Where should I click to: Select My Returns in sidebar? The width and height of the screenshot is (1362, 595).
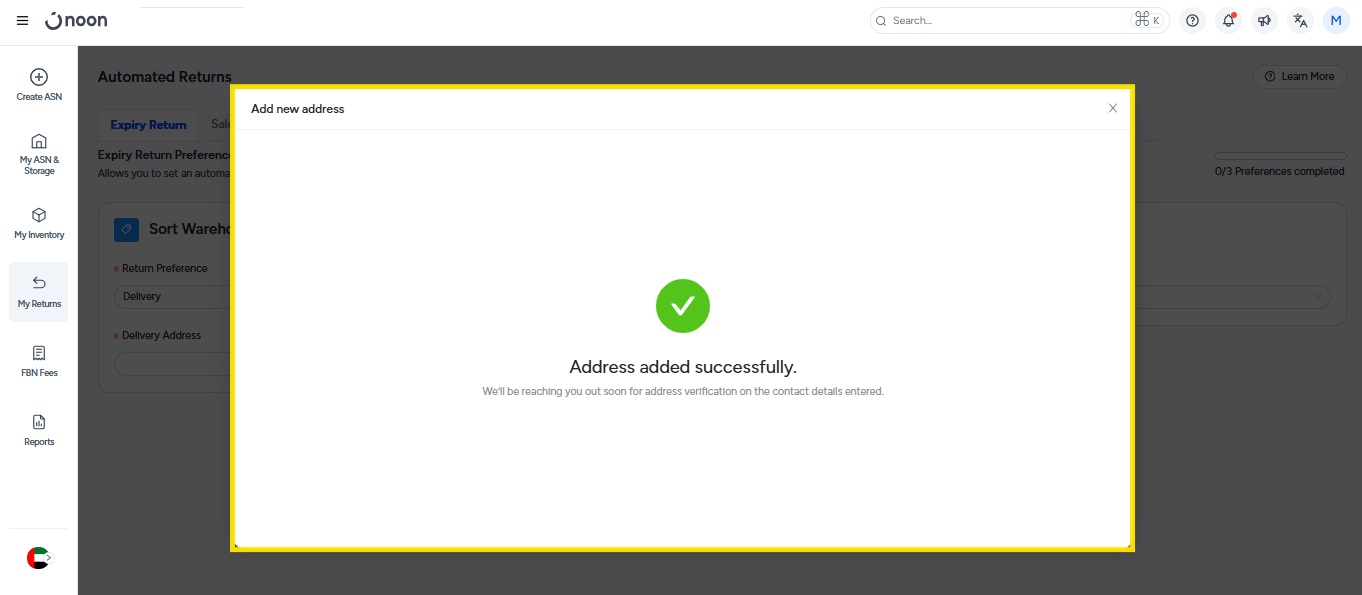coord(39,292)
